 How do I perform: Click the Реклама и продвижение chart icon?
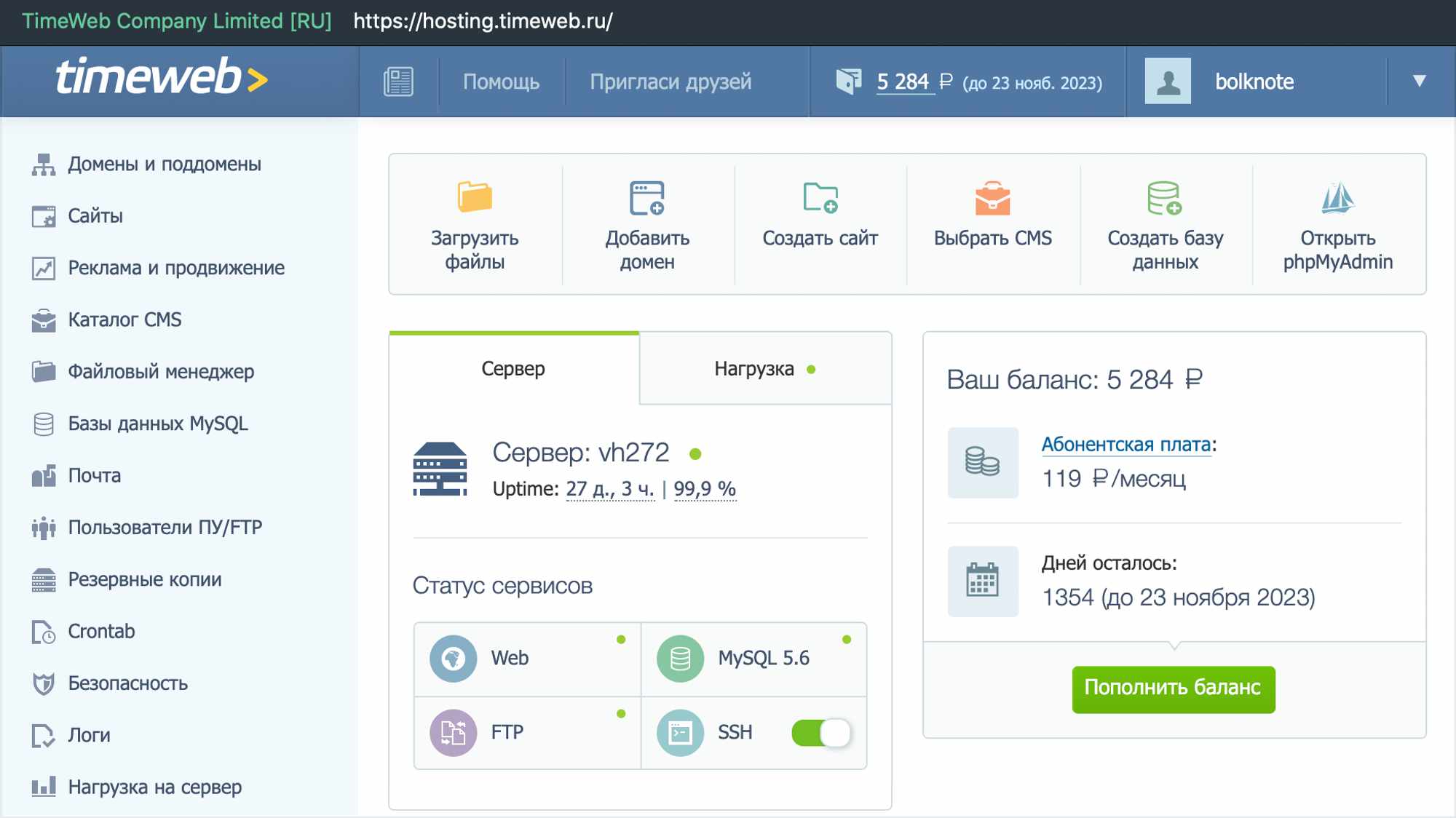coord(44,269)
